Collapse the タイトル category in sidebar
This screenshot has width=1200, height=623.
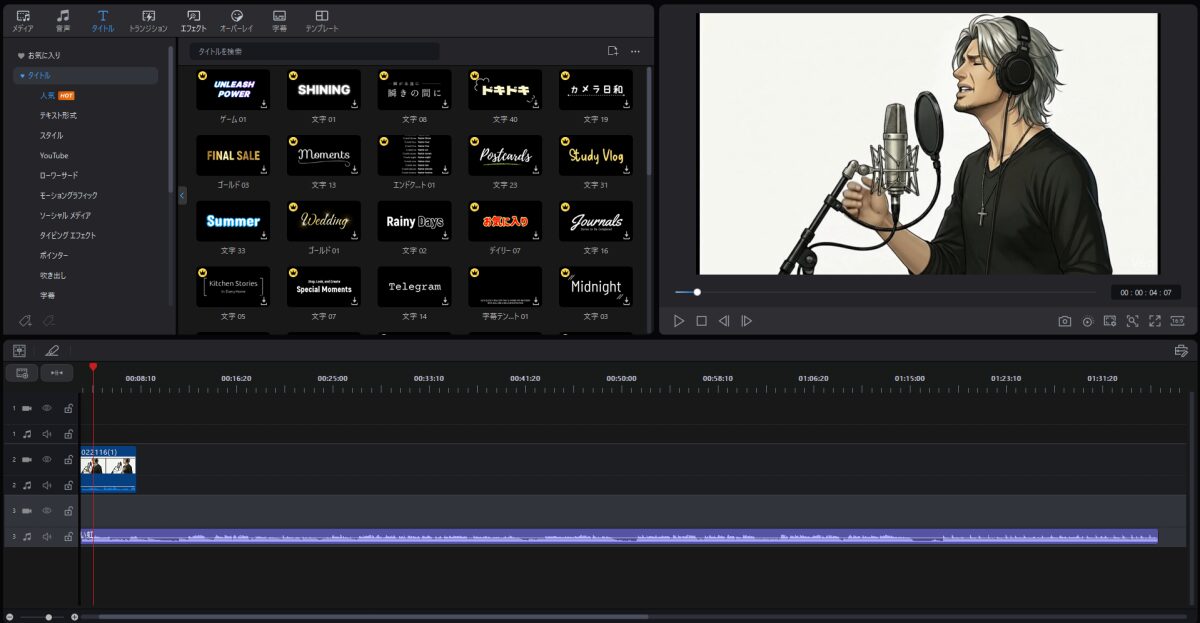pyautogui.click(x=23, y=76)
